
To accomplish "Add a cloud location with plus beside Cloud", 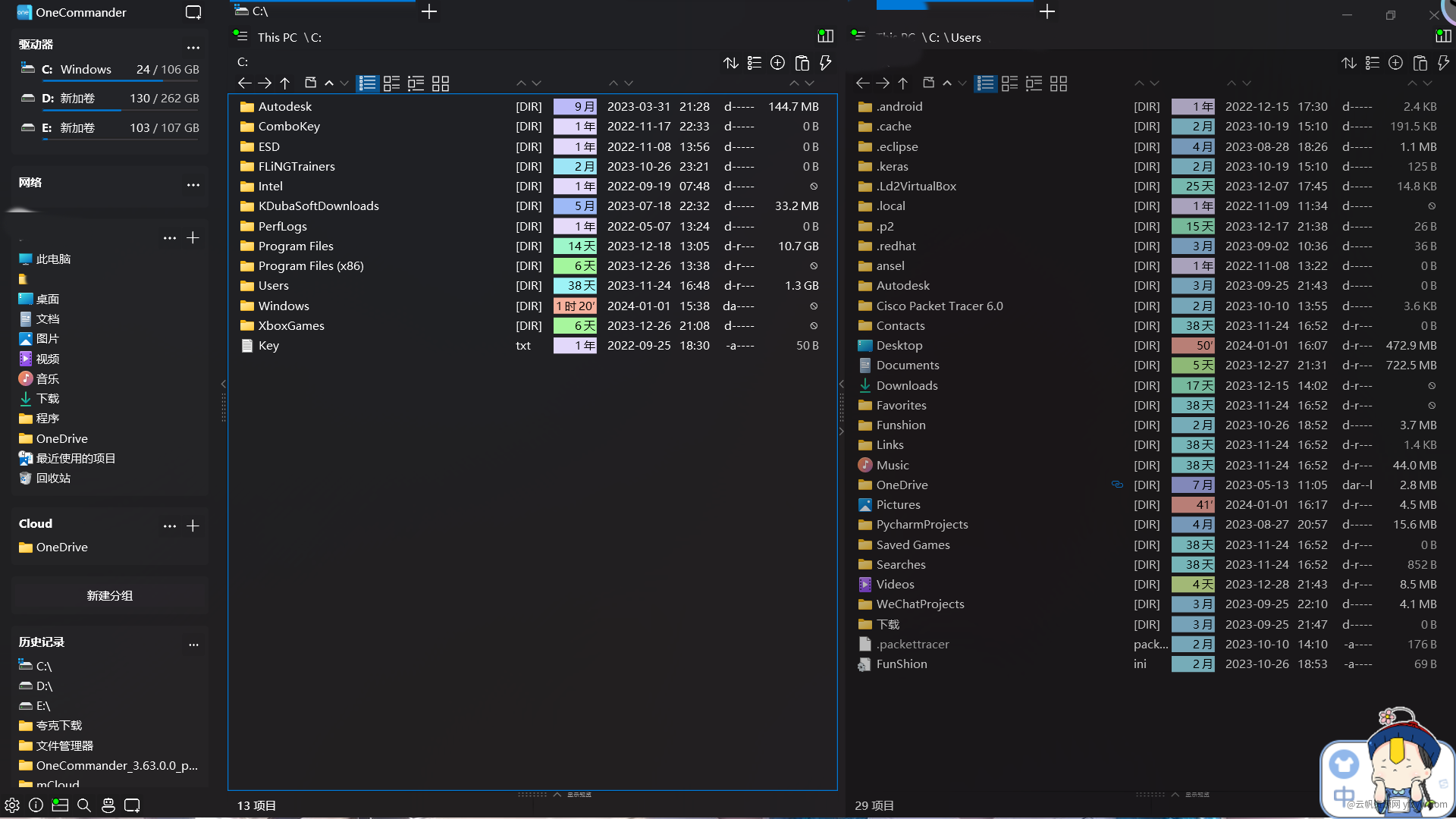I will (x=193, y=526).
